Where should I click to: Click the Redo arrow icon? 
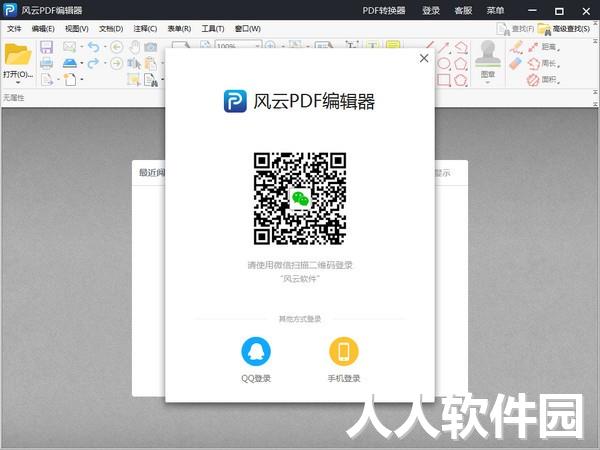[93, 63]
